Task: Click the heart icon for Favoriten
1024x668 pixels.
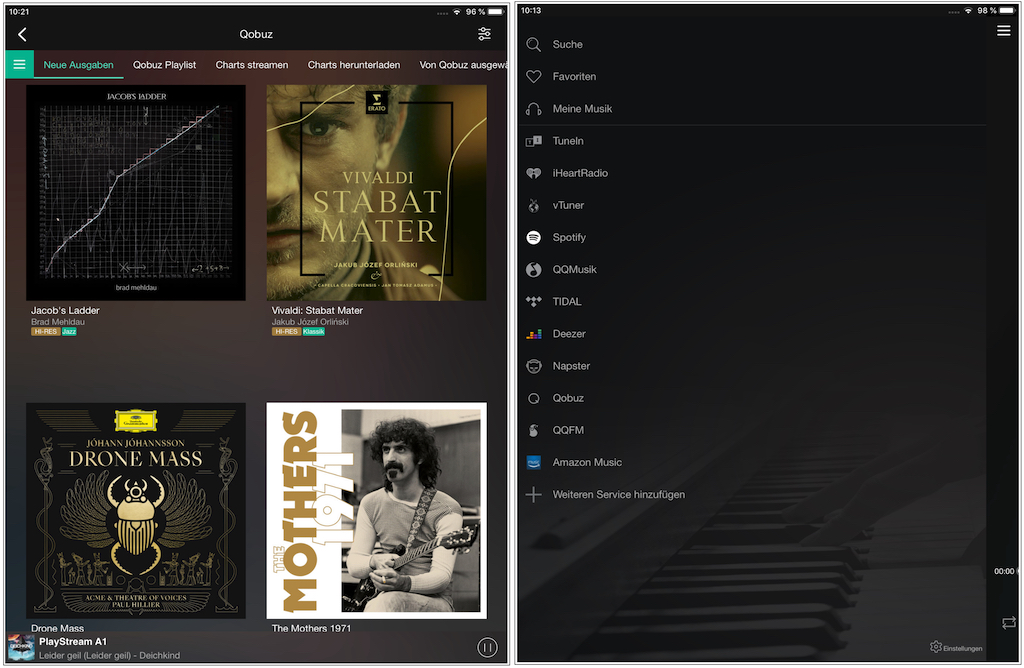Action: (534, 76)
